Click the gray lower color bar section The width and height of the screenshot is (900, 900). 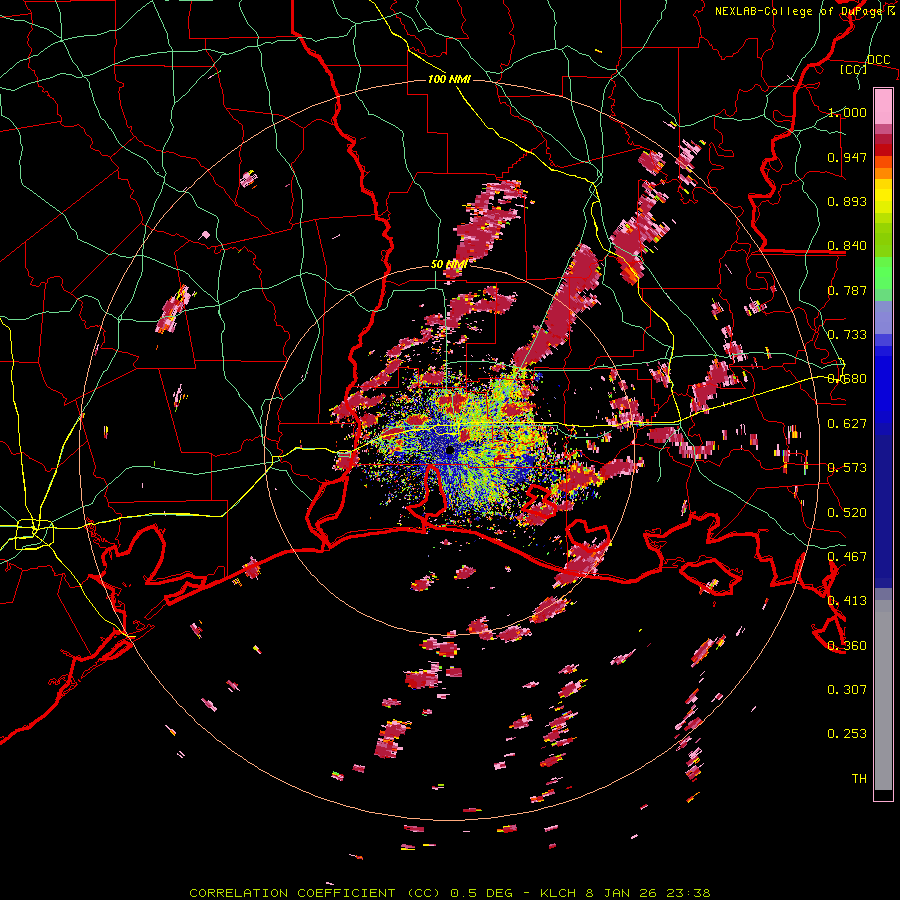tap(883, 695)
